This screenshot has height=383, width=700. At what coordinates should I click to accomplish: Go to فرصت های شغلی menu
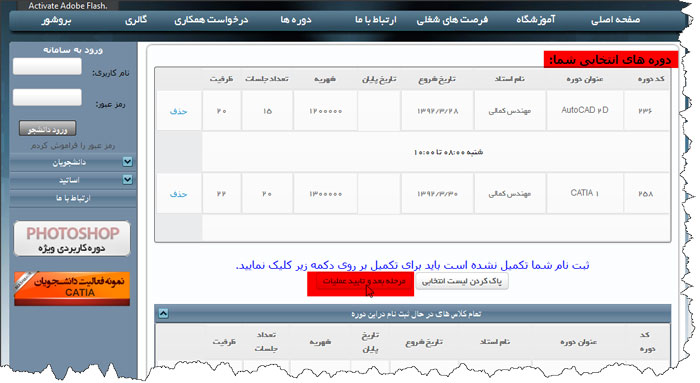point(452,20)
